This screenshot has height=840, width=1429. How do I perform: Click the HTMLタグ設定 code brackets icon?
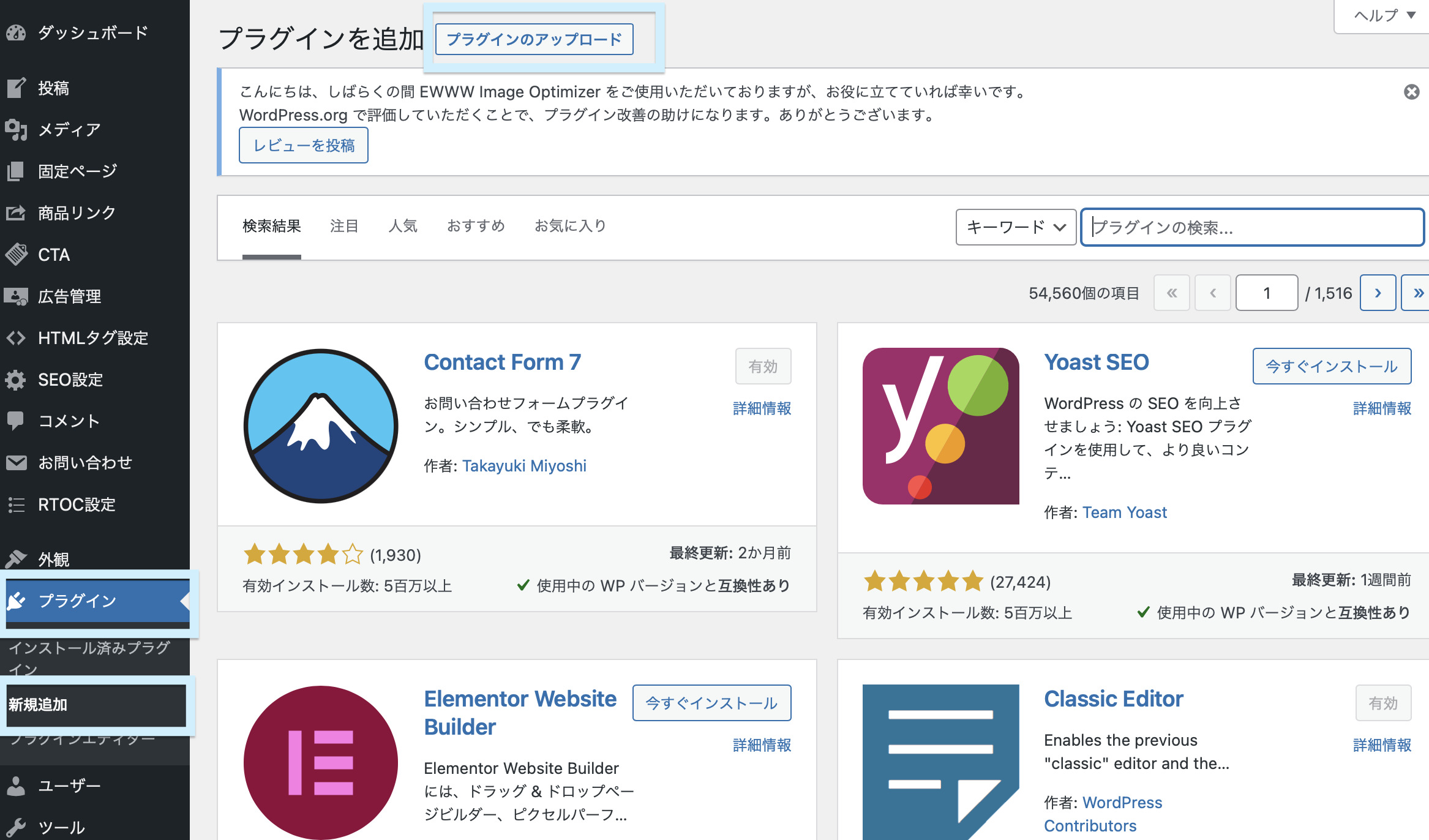[16, 338]
